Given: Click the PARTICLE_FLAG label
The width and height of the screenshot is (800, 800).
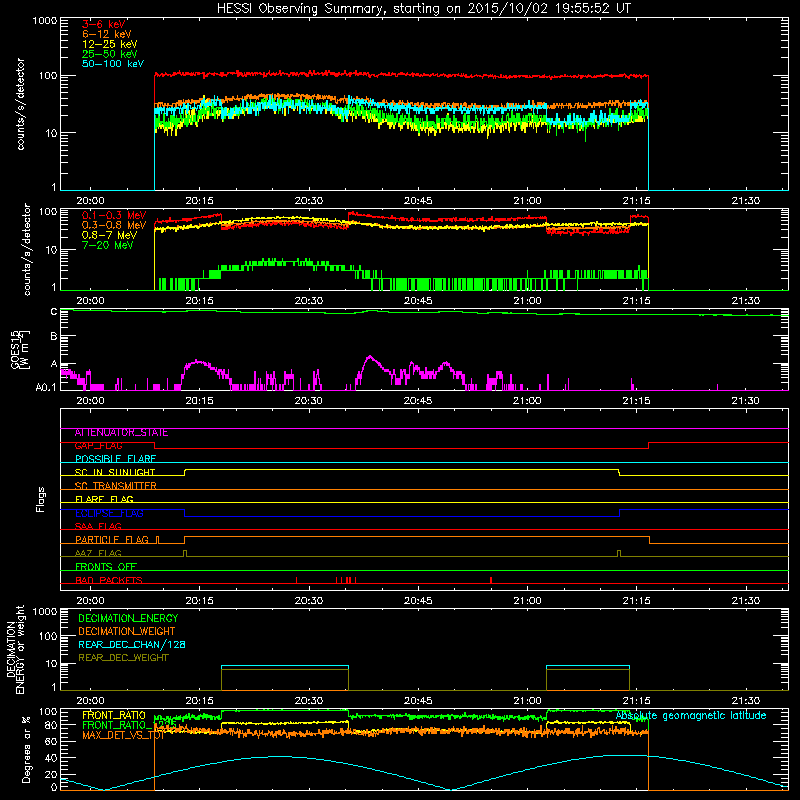Looking at the screenshot, I should pyautogui.click(x=112, y=539).
